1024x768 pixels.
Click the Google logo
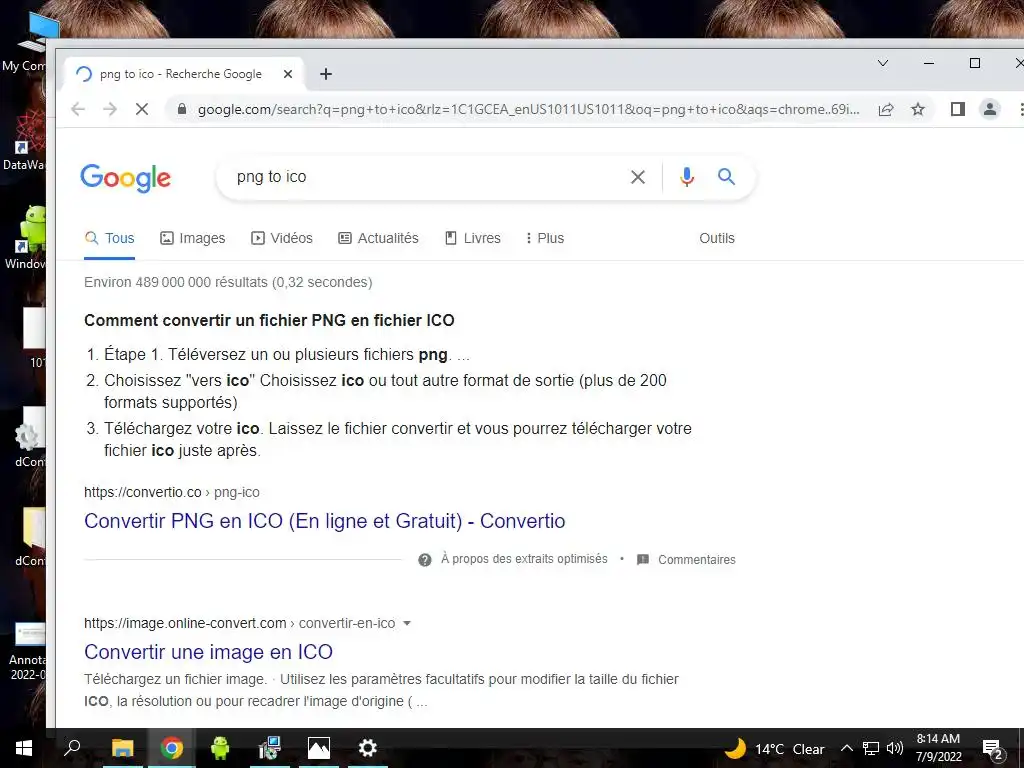(x=125, y=178)
